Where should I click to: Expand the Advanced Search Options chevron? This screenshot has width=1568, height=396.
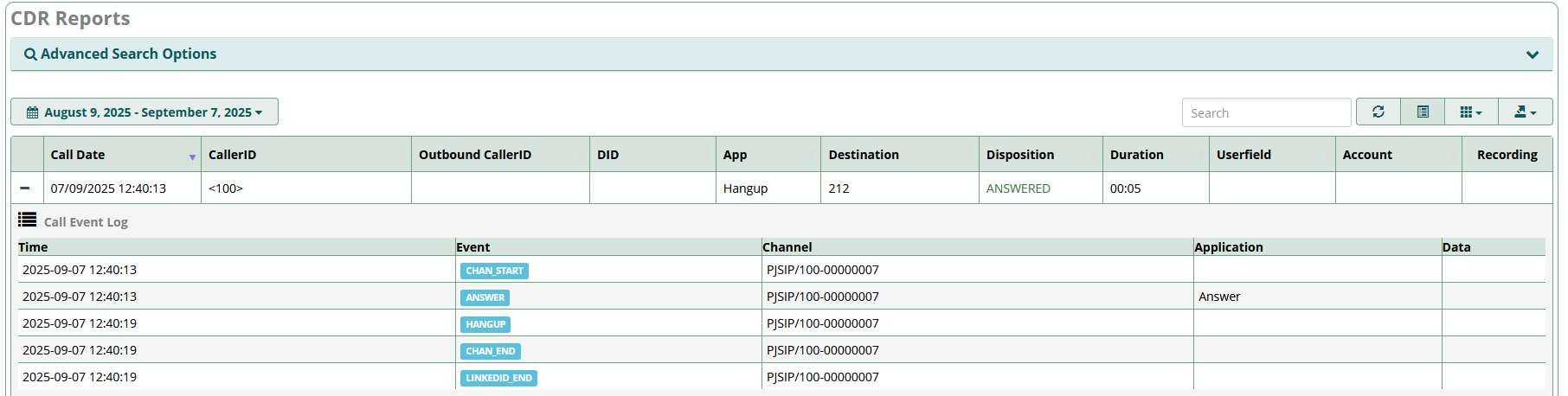(1533, 54)
